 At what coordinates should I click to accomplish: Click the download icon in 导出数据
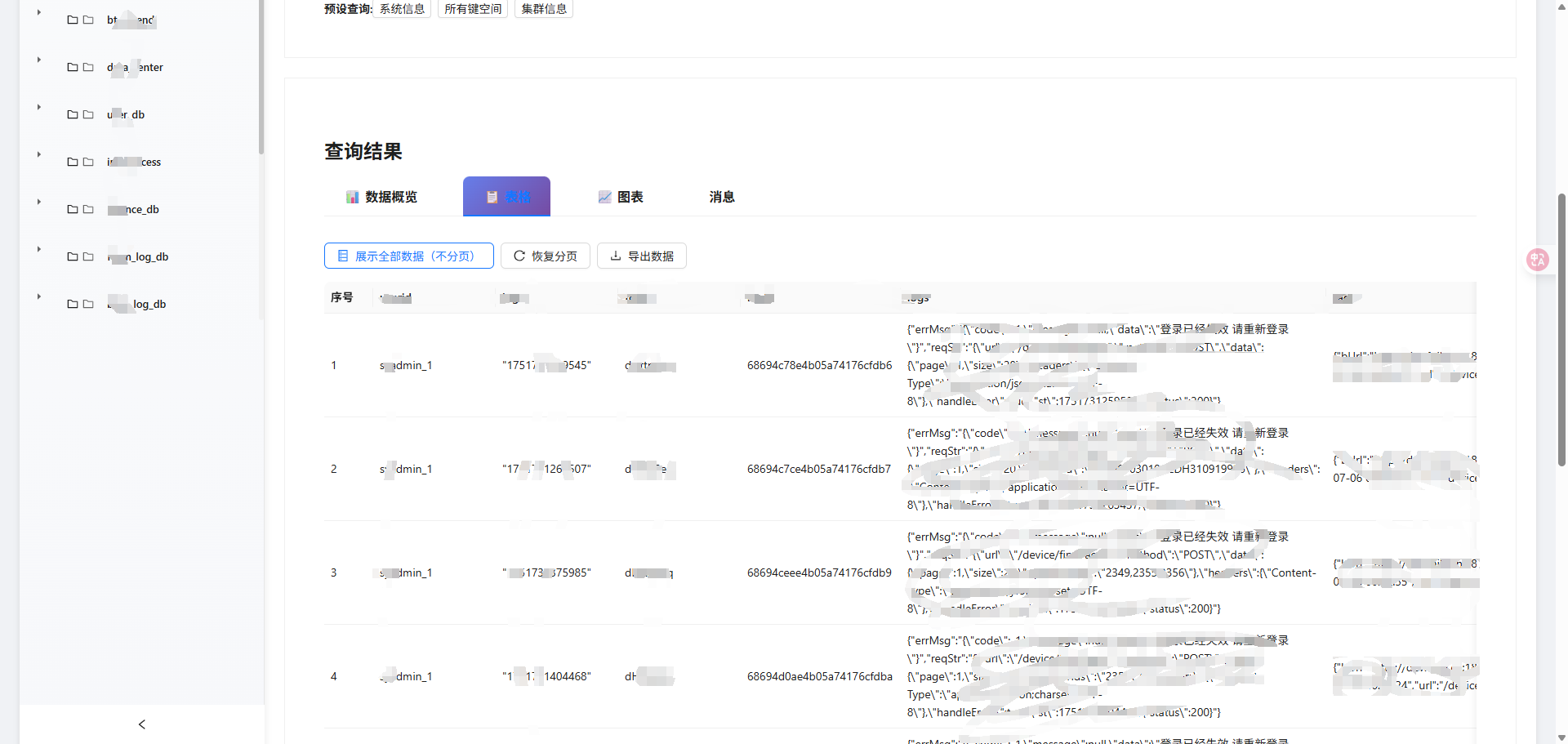(x=616, y=256)
